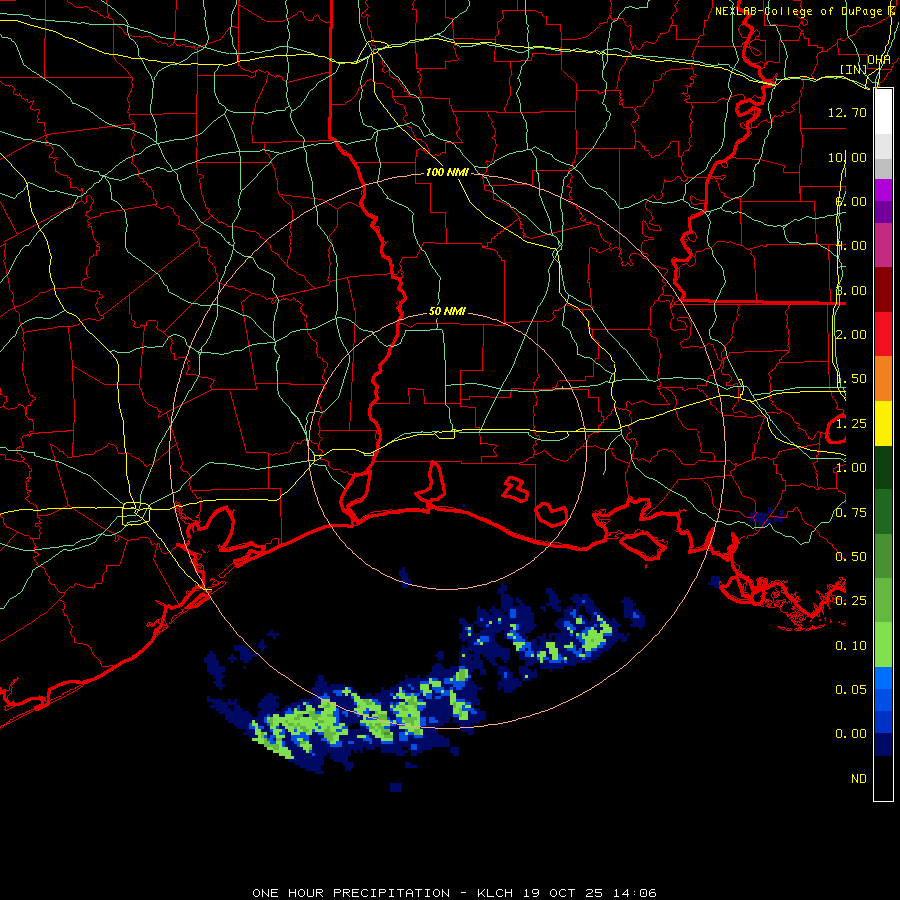Pick the dark maroon legend swatch

(x=883, y=290)
